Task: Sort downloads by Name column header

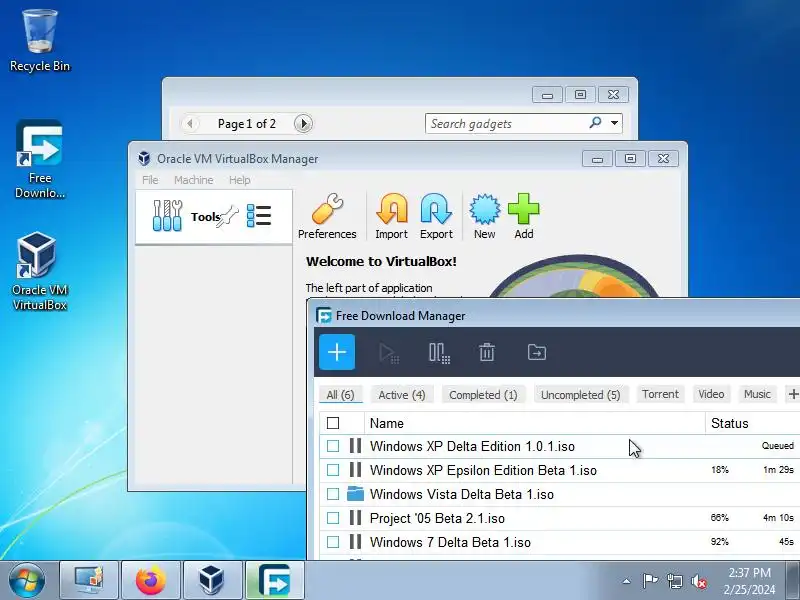Action: tap(535, 423)
